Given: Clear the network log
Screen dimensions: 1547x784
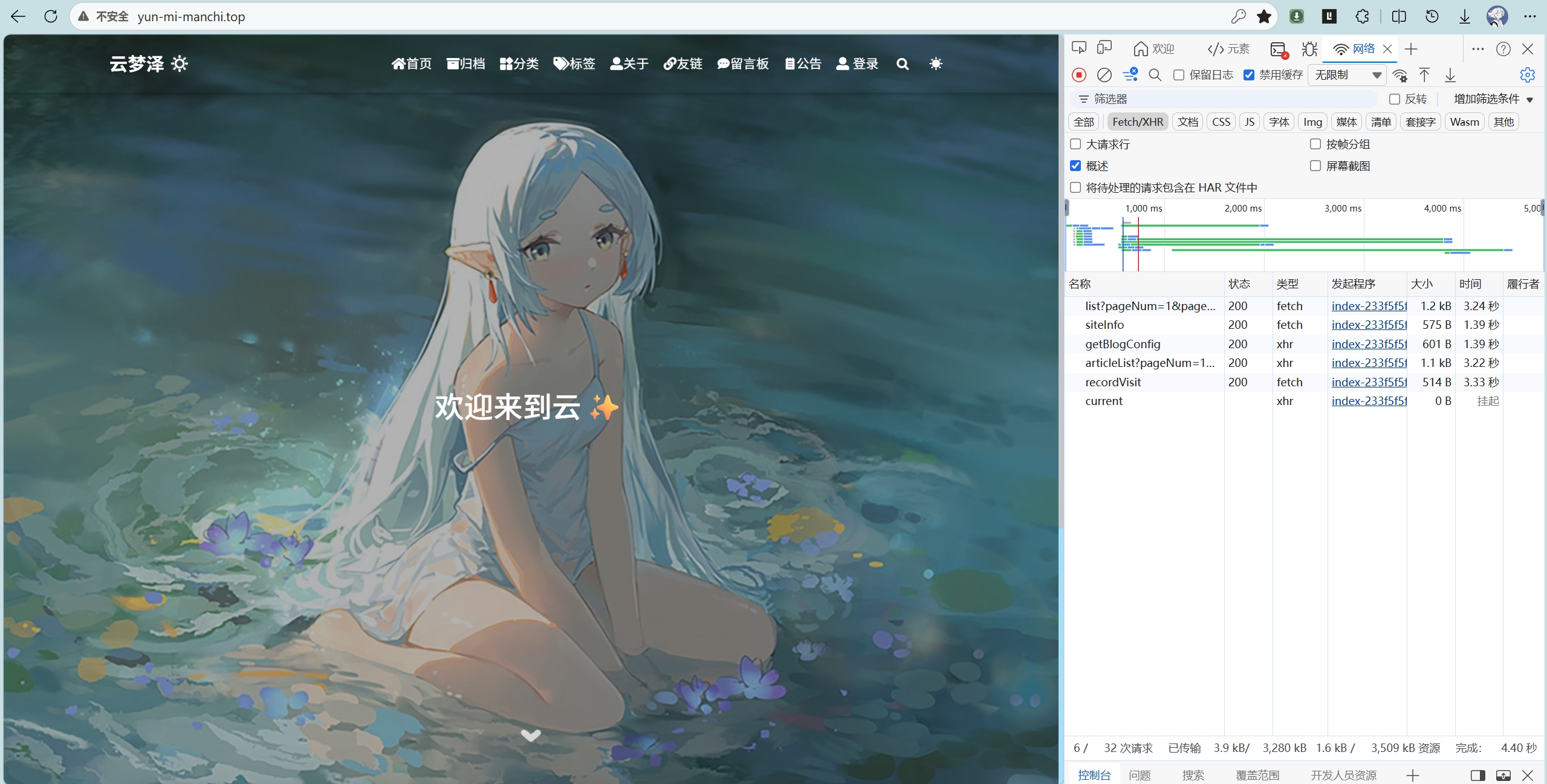Looking at the screenshot, I should (1104, 75).
